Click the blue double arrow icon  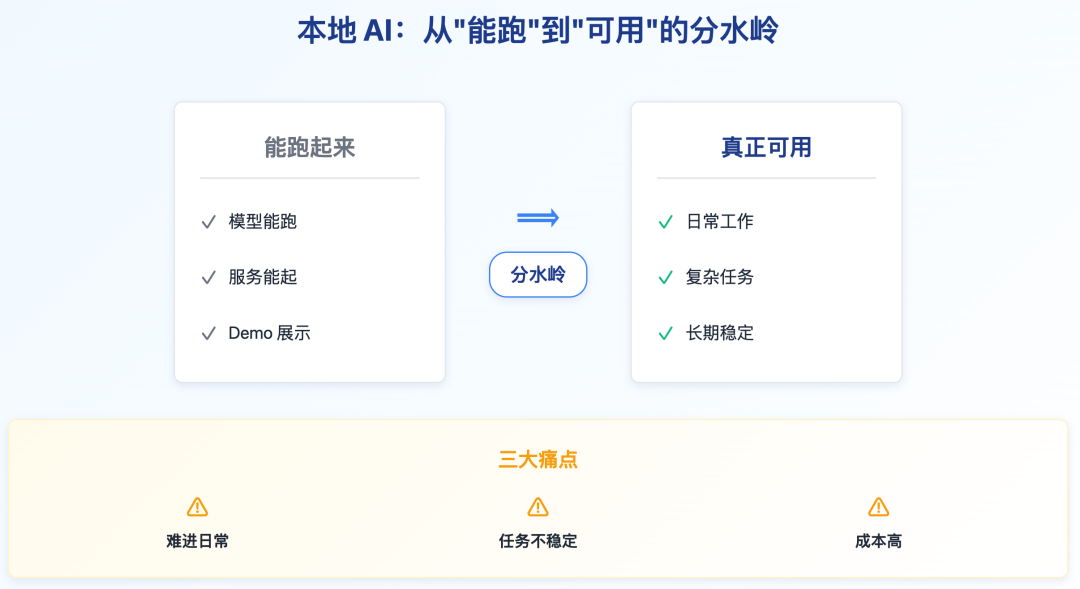tap(538, 218)
